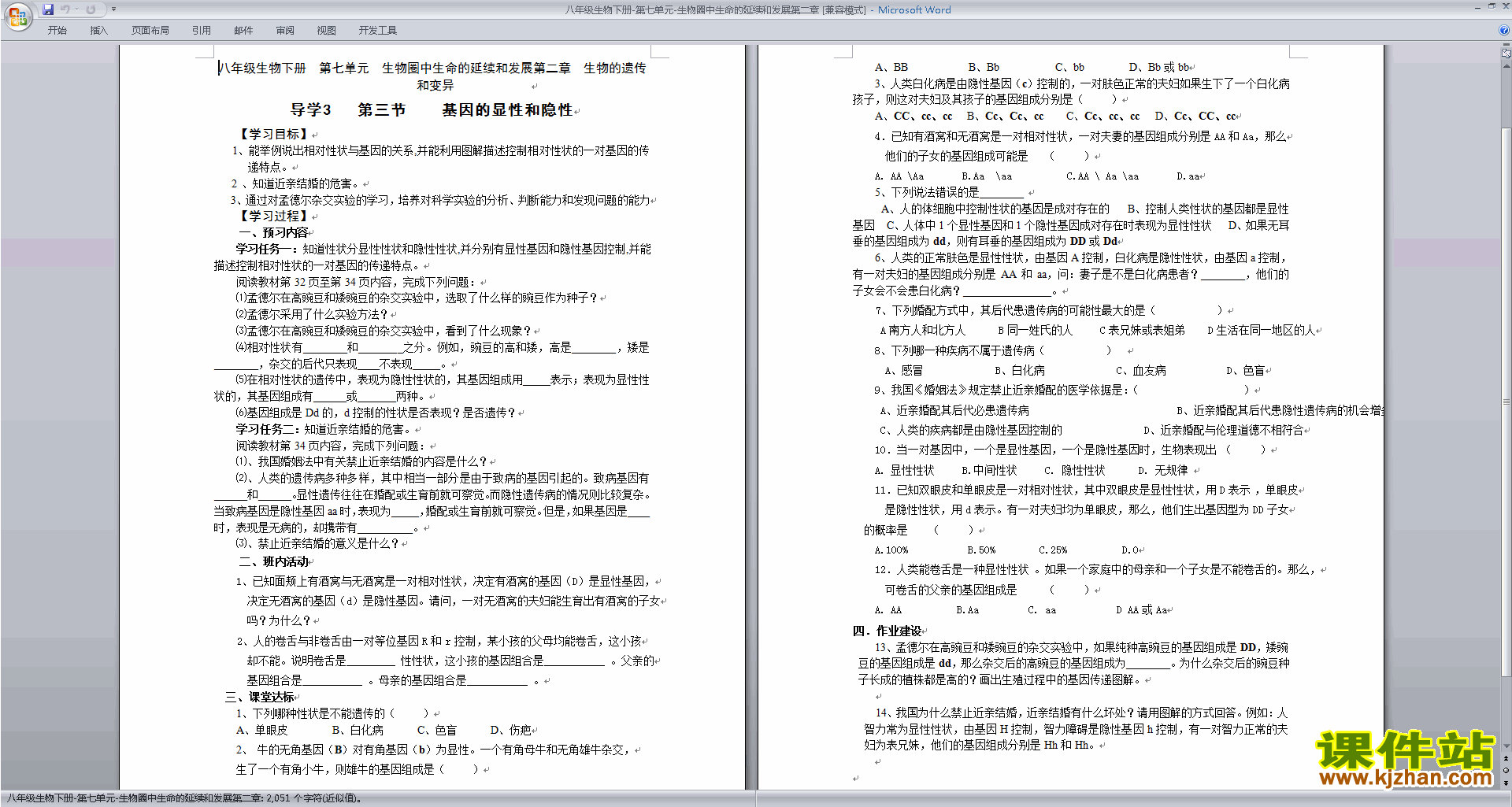Image resolution: width=1512 pixels, height=807 pixels.
Task: Click the 三、课堂达标 heading
Action: point(260,697)
